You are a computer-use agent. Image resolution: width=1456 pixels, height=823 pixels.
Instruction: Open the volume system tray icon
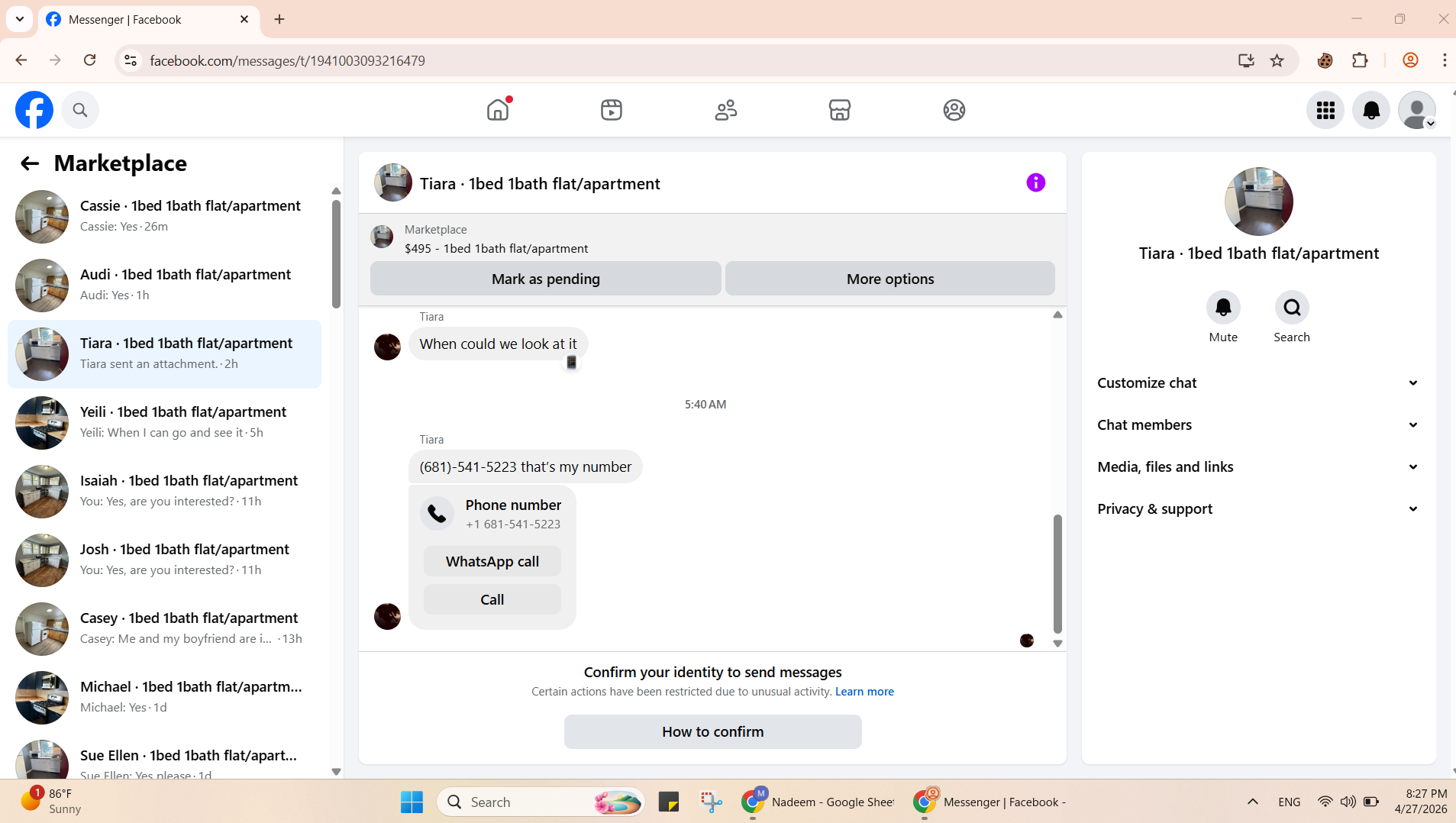point(1348,802)
